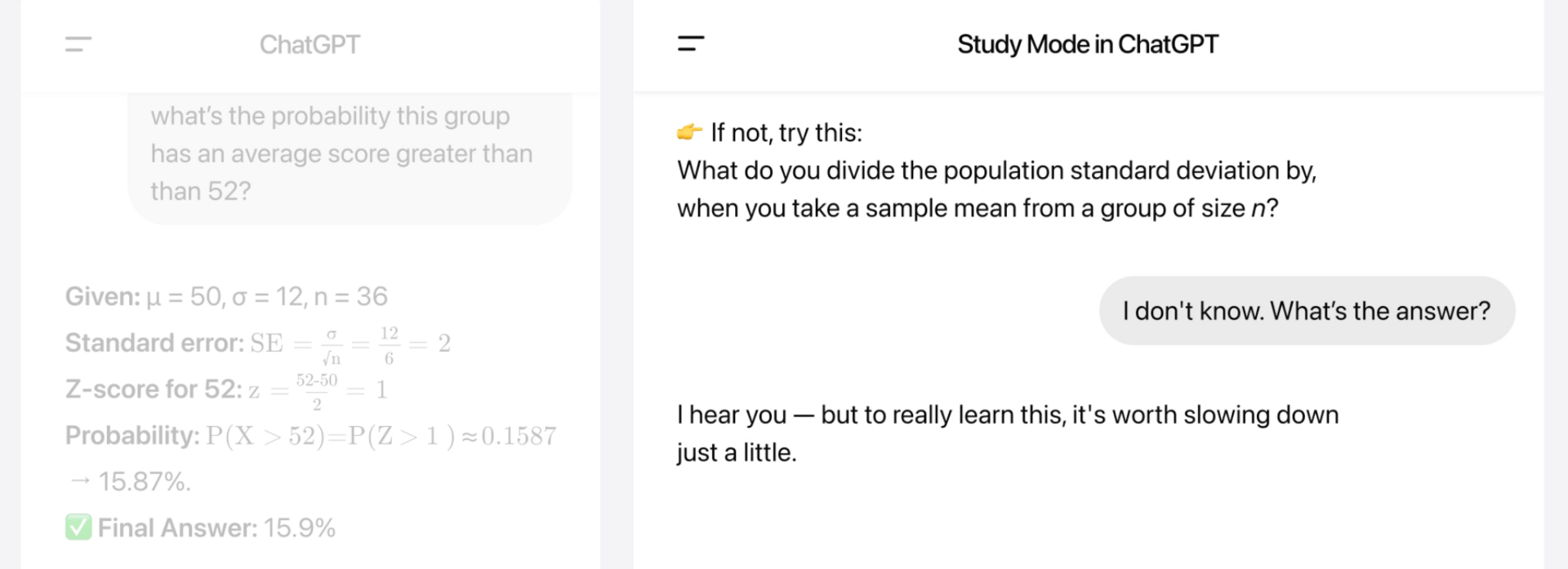Click the "I don't know. What's the answer?" bubble
1568x569 pixels.
(x=1306, y=311)
